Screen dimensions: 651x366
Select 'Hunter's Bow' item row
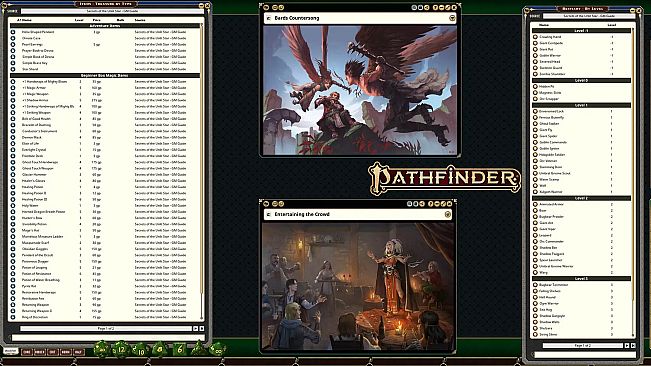(x=105, y=218)
